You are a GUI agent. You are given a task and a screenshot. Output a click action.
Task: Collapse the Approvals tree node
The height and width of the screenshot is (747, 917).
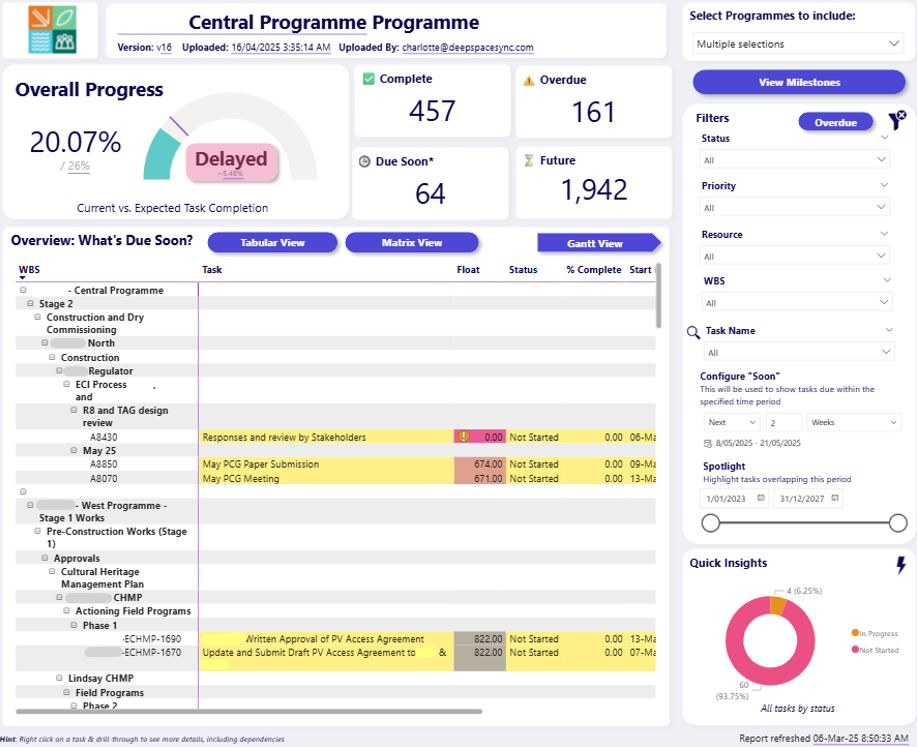click(x=45, y=558)
